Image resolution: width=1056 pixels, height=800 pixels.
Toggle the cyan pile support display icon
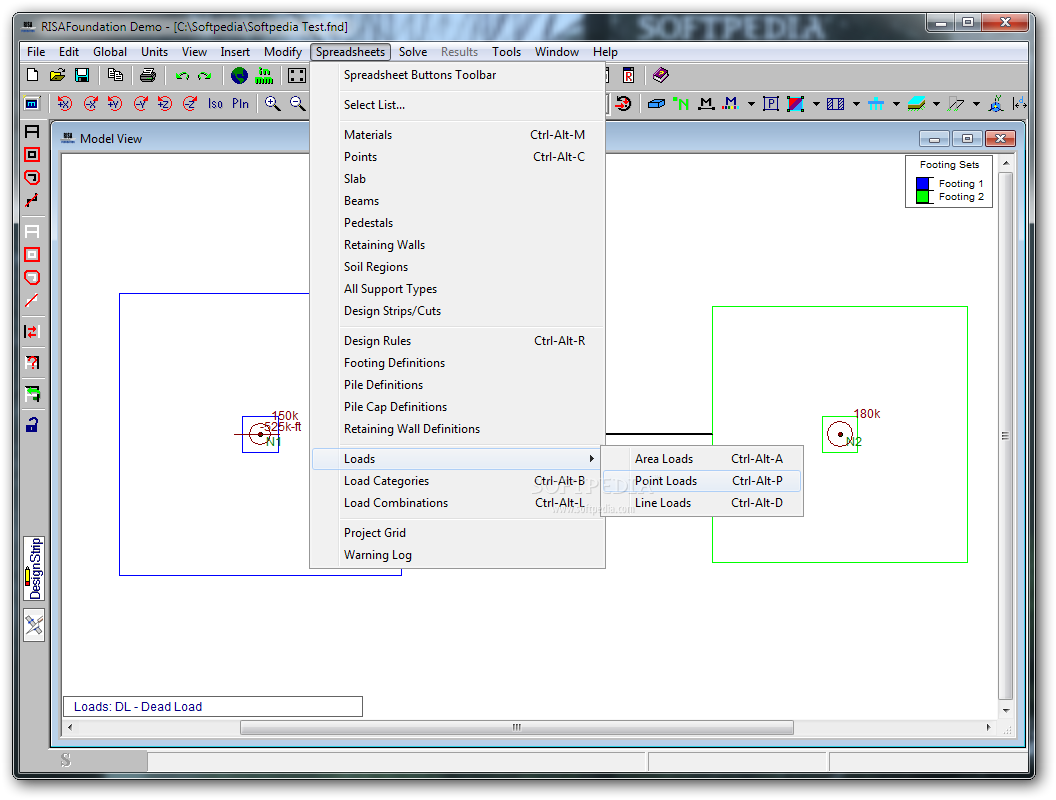pyautogui.click(x=876, y=104)
